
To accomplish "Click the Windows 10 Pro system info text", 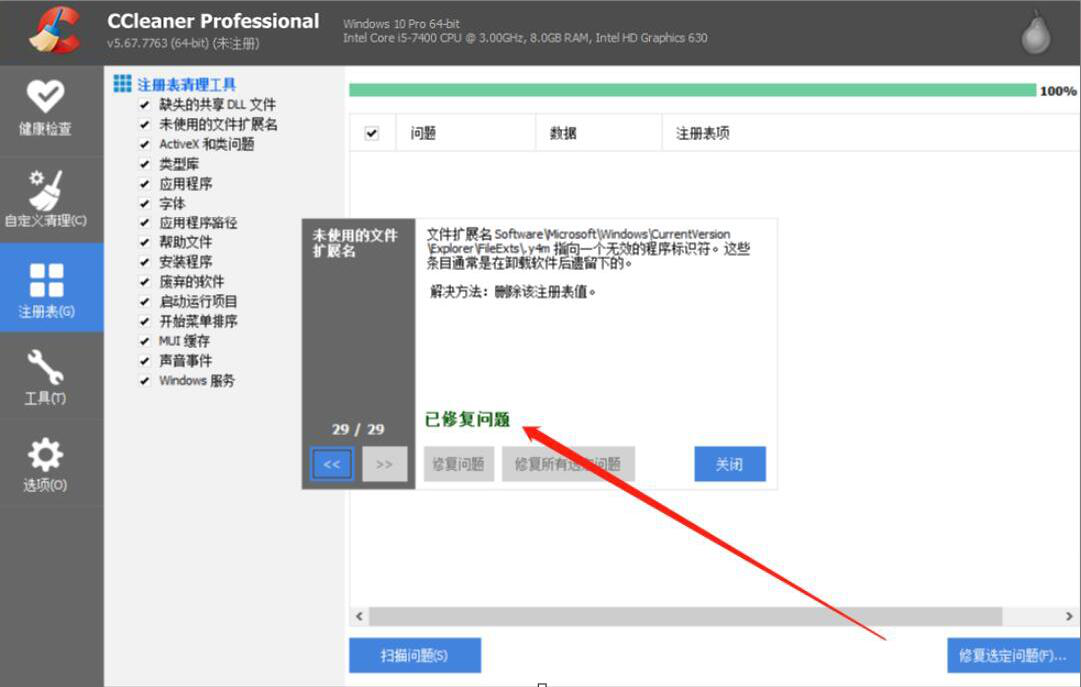I will tap(401, 23).
